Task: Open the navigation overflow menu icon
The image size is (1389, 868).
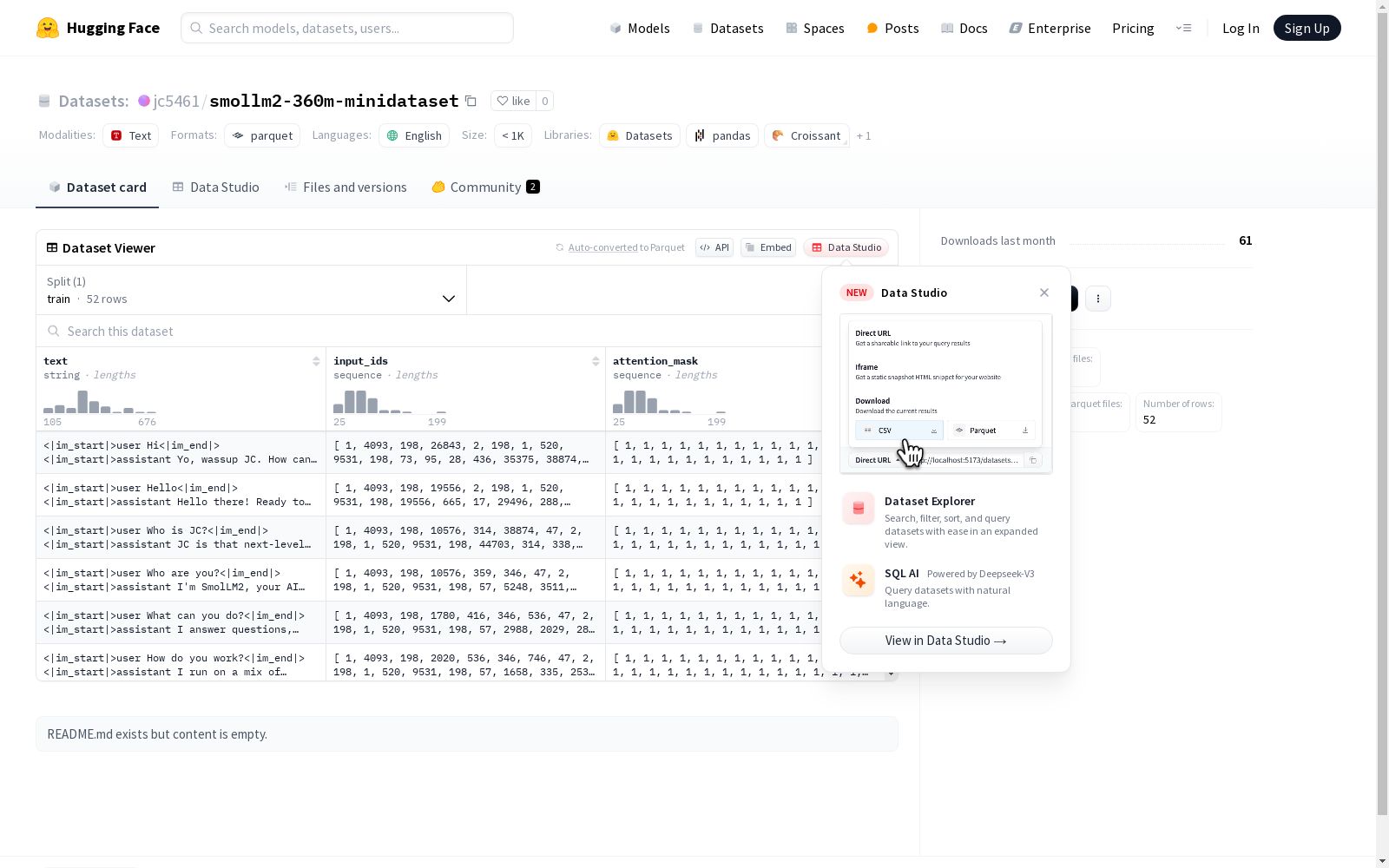Action: 1183,28
